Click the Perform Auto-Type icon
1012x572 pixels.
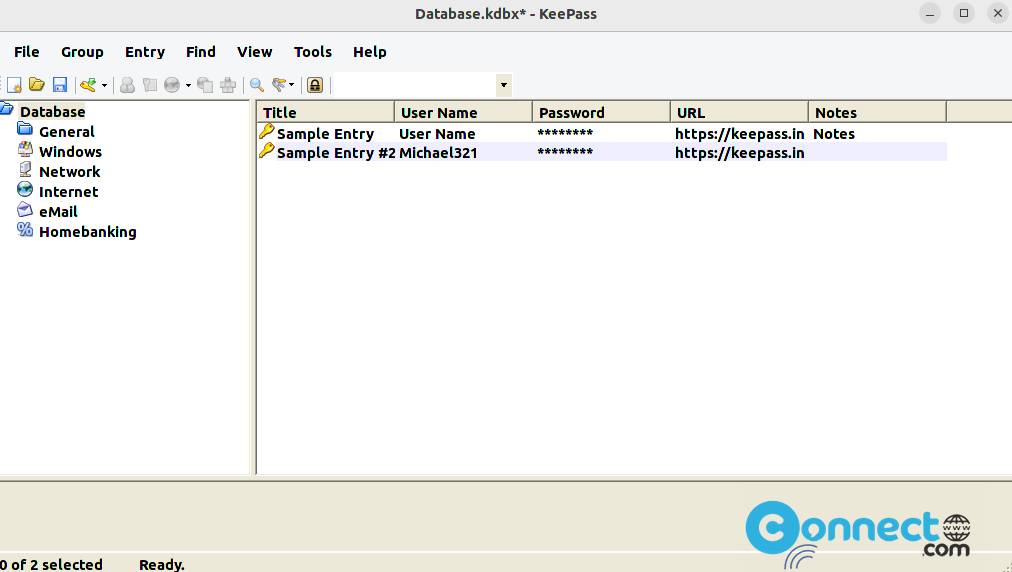coord(228,85)
